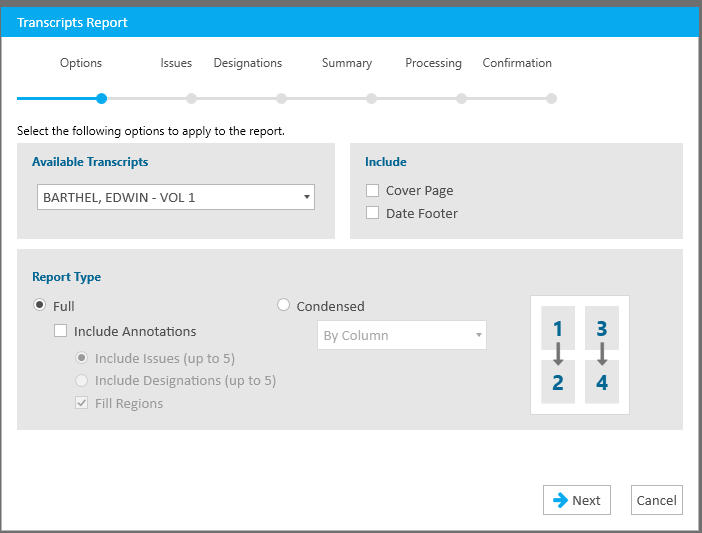Click the Available Transcripts heading
This screenshot has width=702, height=533.
(x=90, y=162)
